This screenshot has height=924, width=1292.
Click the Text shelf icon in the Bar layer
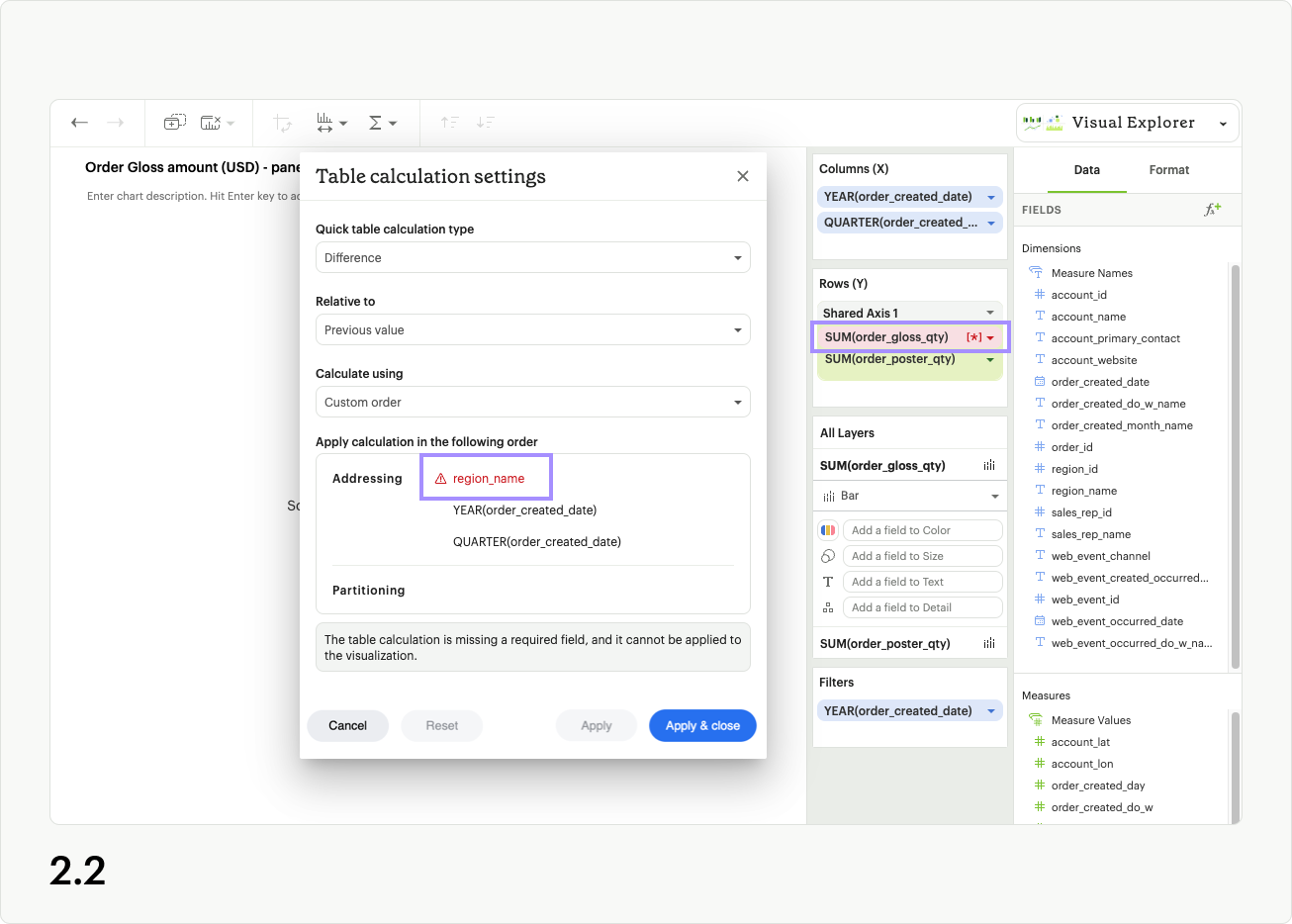pyautogui.click(x=829, y=581)
